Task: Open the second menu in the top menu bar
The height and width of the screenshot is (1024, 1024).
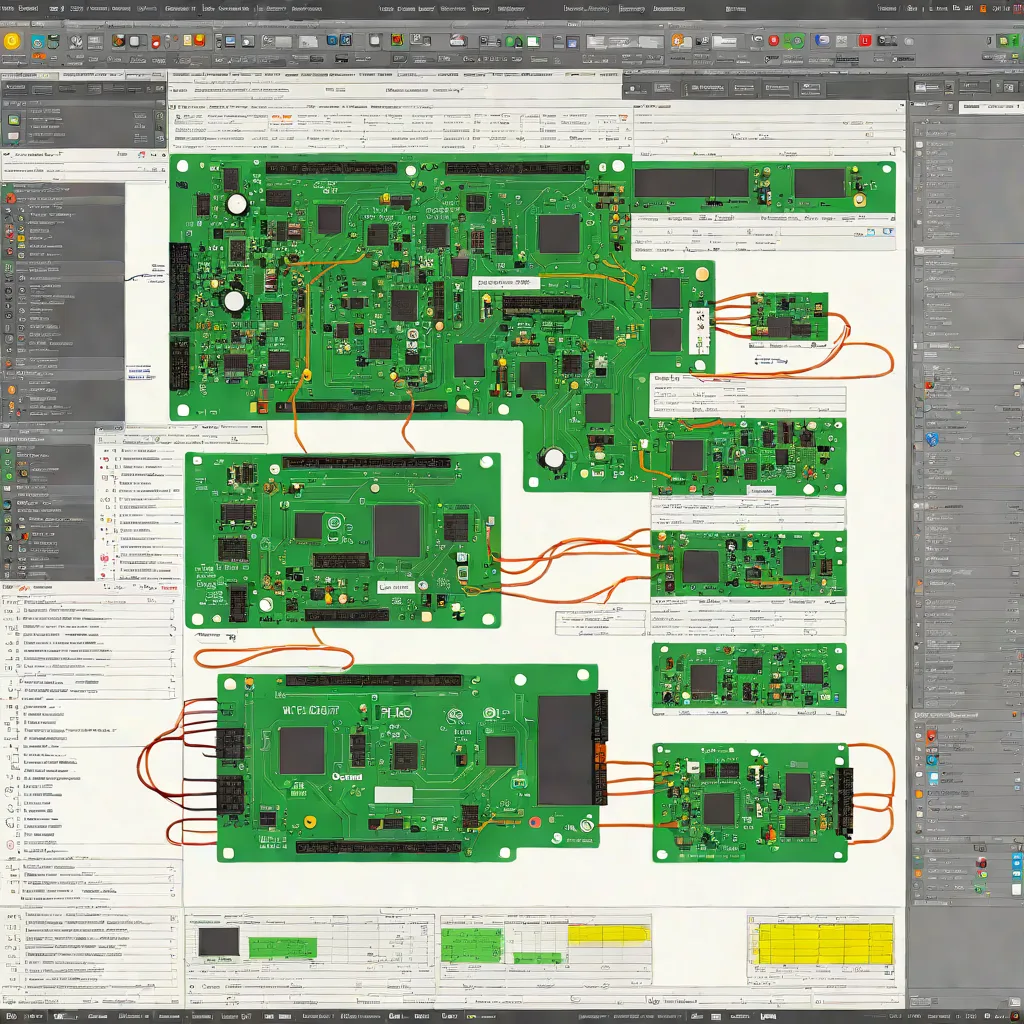Action: (x=28, y=8)
